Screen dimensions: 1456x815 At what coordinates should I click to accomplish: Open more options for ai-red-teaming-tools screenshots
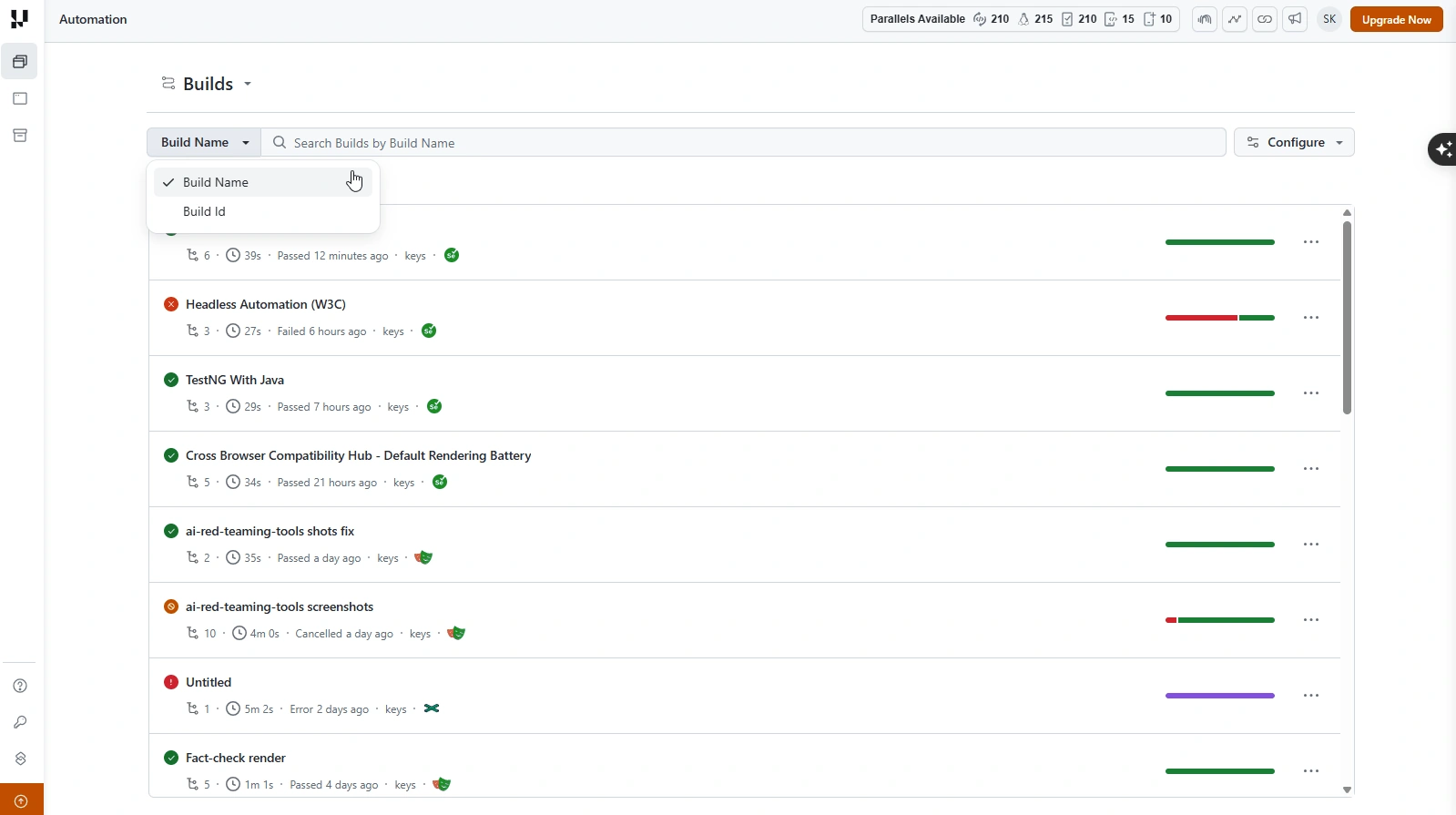click(x=1311, y=620)
